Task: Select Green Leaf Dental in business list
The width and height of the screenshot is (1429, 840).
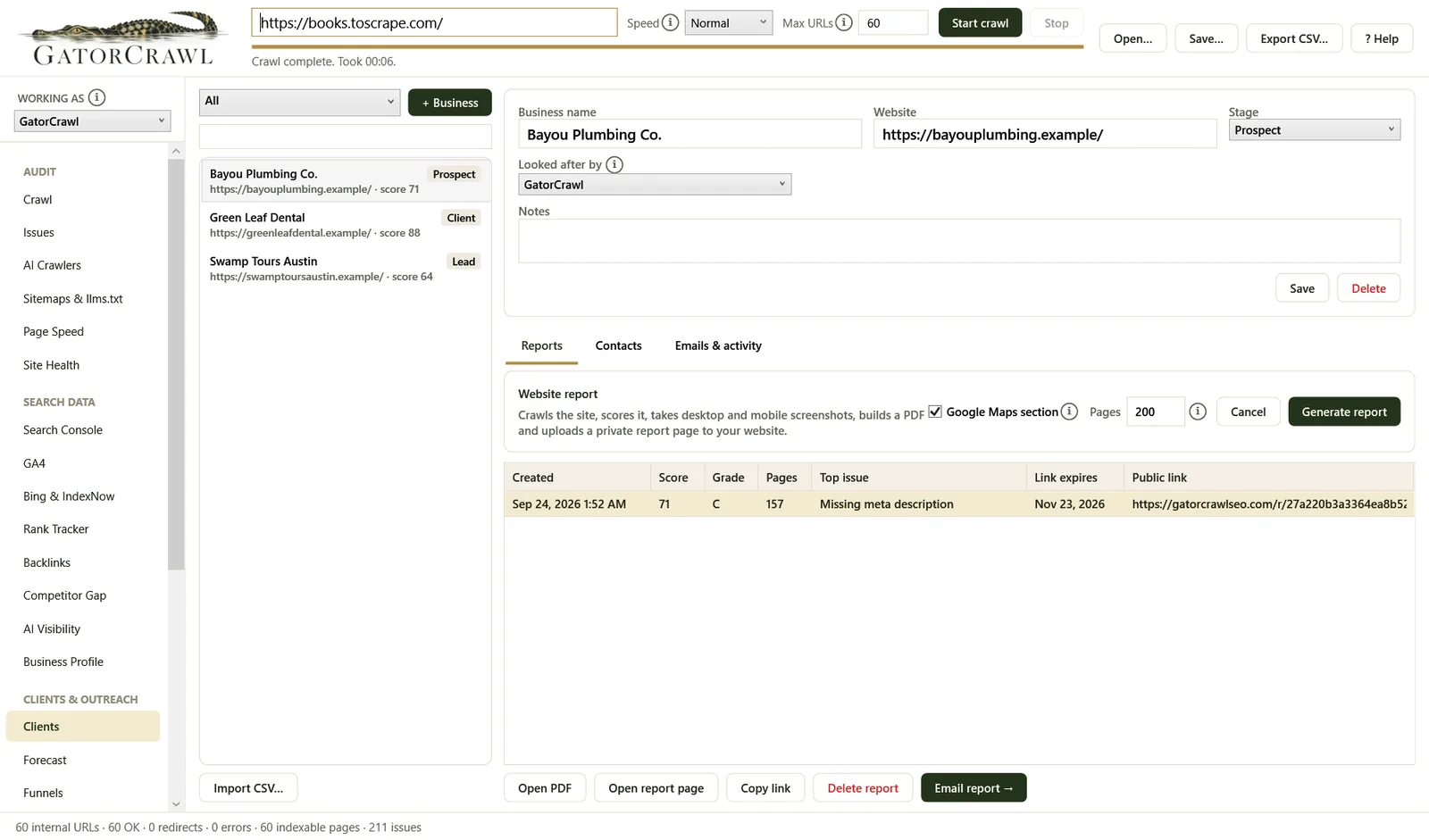Action: [345, 225]
